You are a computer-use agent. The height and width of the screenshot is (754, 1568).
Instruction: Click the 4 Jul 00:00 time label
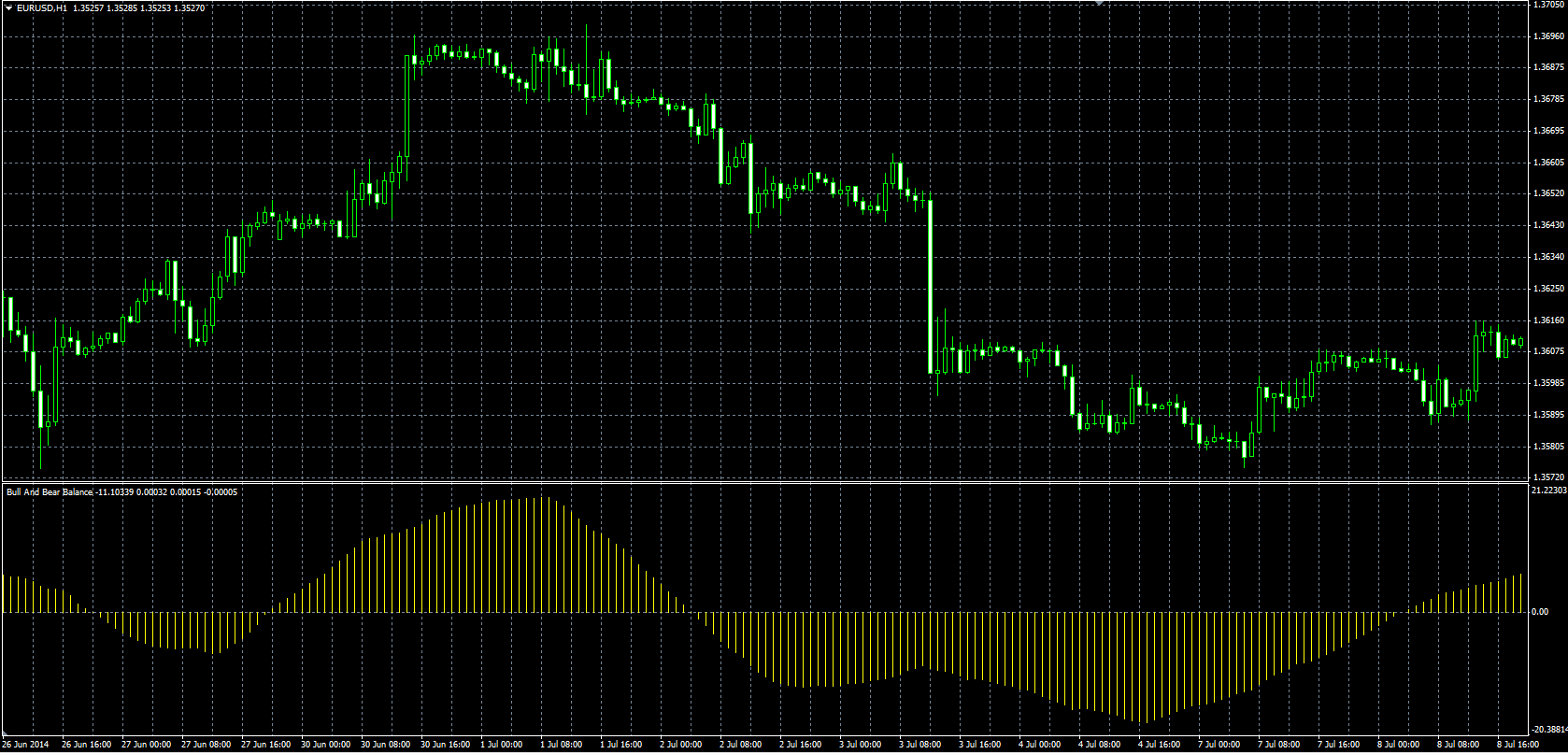click(x=1040, y=745)
